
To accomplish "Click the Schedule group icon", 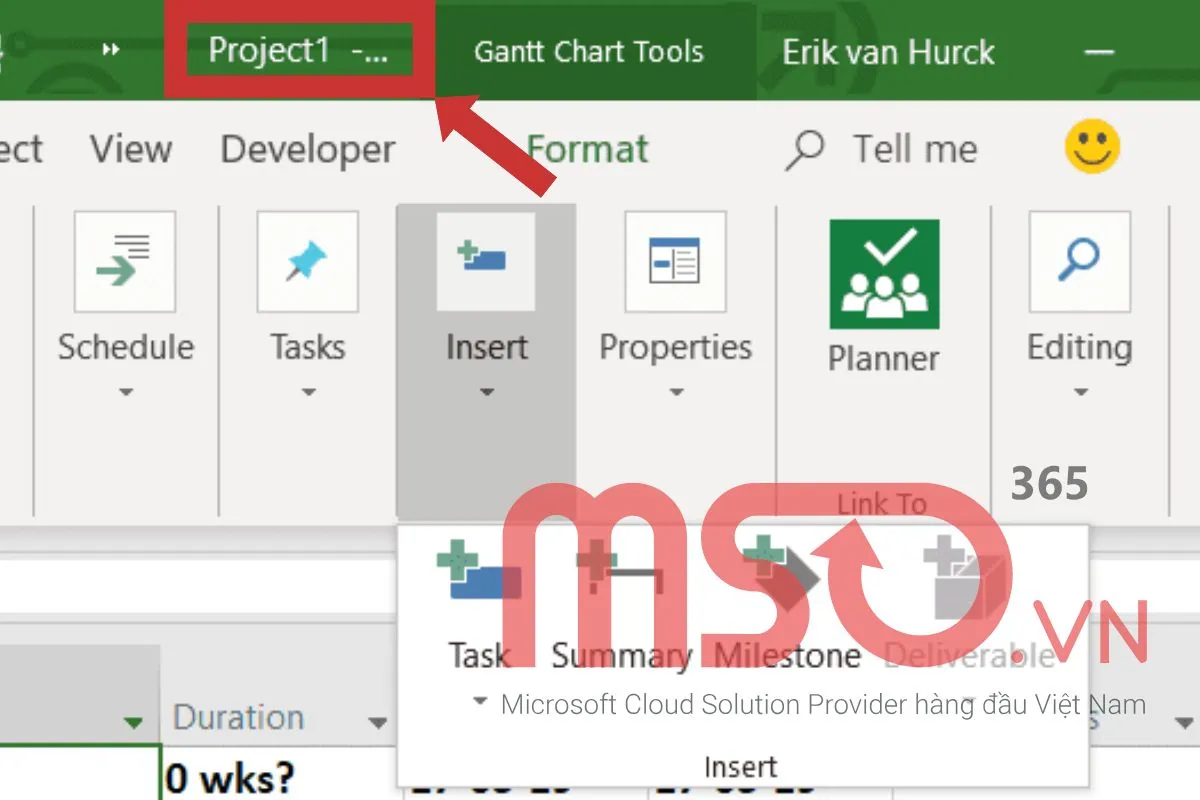I will [126, 260].
